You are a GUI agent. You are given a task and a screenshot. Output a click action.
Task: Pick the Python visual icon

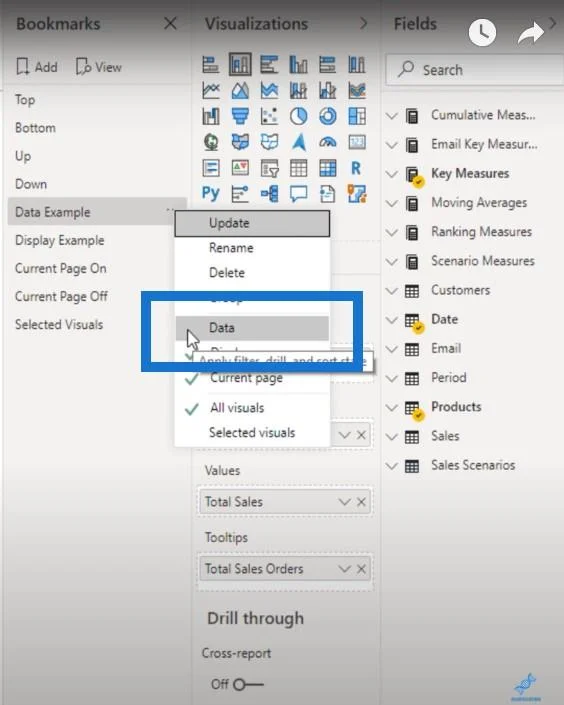tap(210, 194)
